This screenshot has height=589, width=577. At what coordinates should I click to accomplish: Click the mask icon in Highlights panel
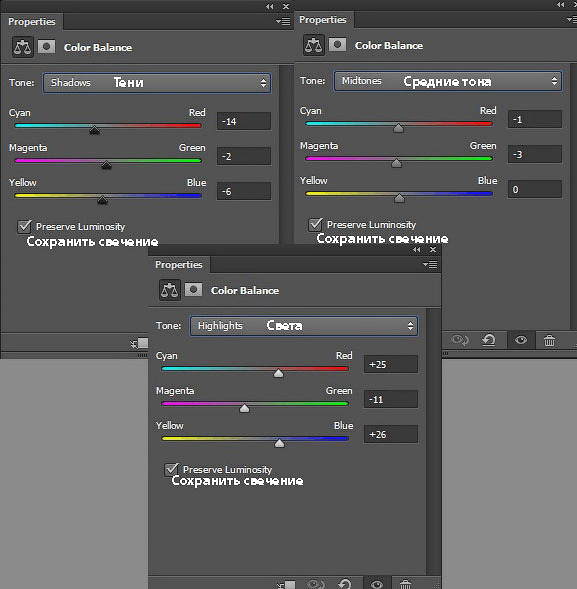[x=193, y=290]
